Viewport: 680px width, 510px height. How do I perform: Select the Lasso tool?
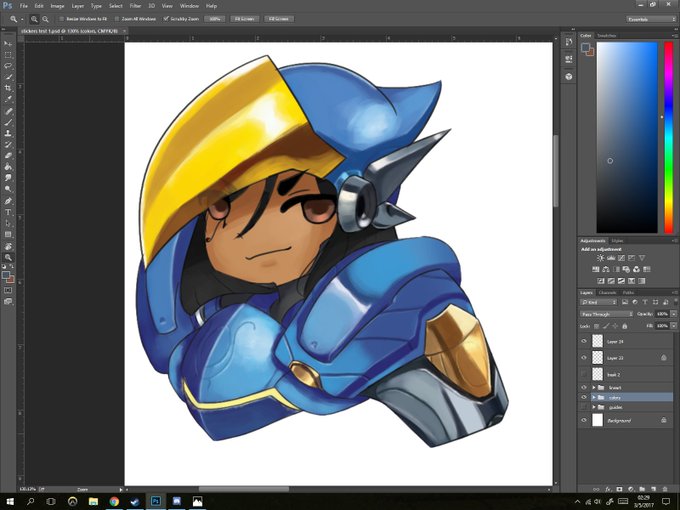[x=8, y=66]
